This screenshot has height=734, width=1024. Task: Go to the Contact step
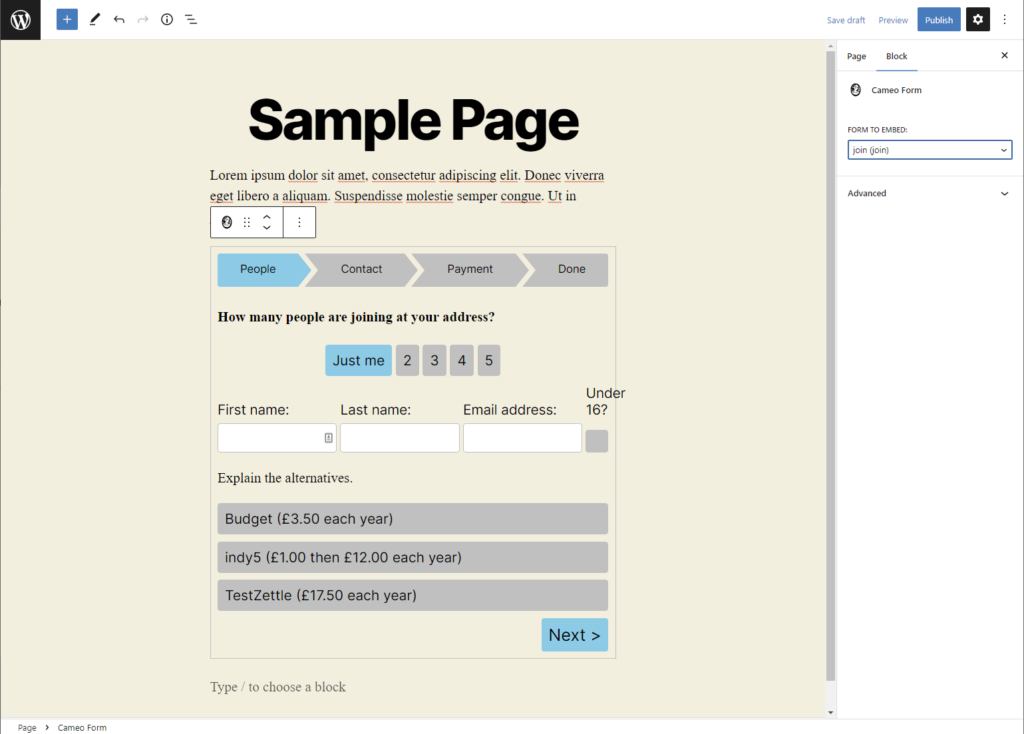coord(361,269)
